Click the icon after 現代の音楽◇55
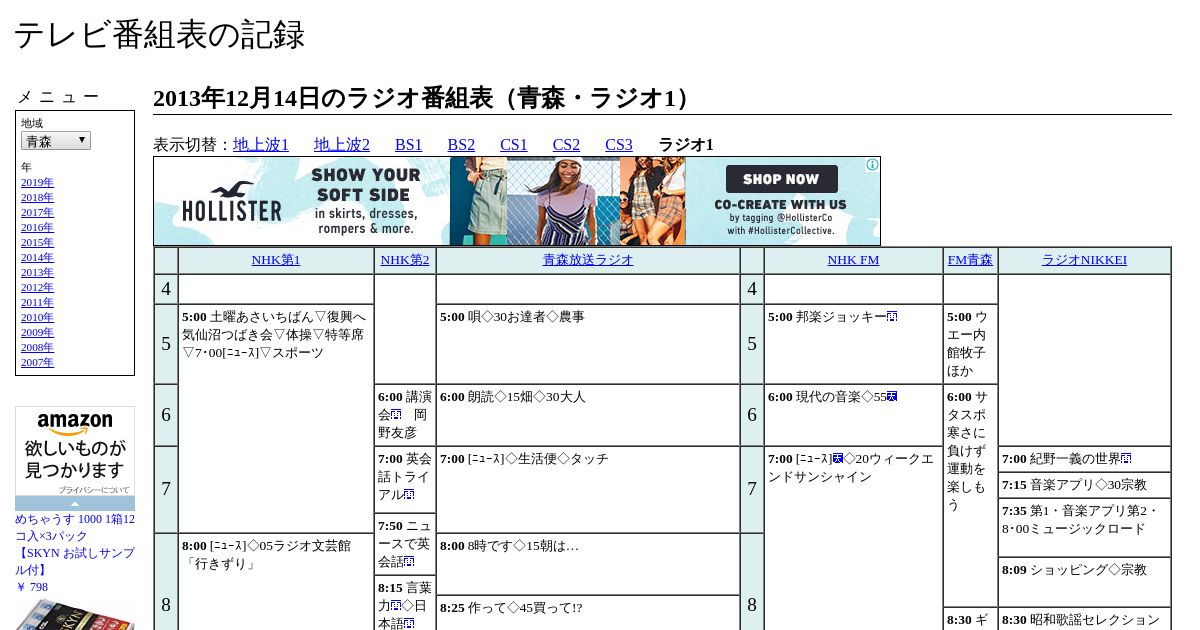 pos(892,397)
